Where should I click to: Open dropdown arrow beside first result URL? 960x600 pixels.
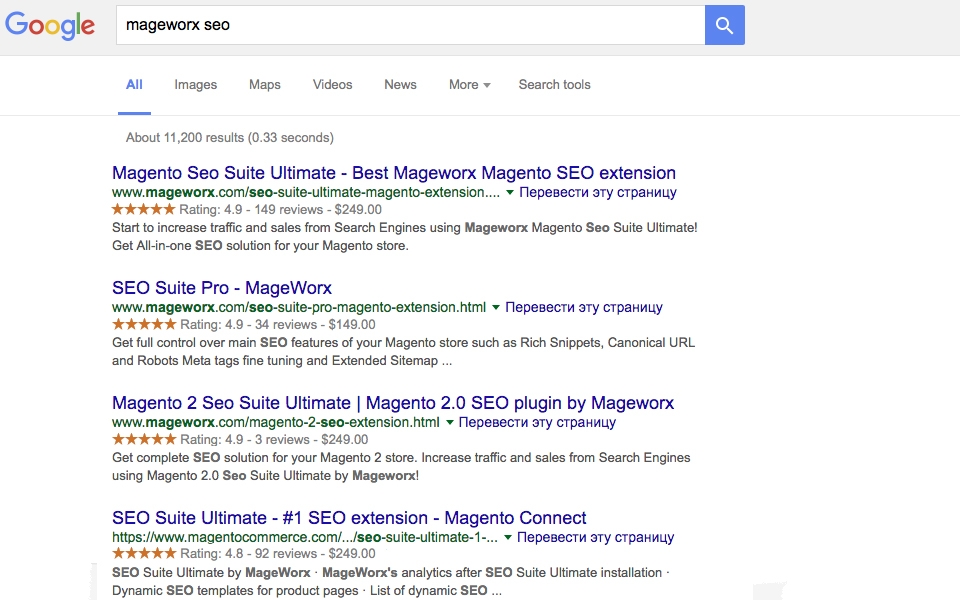pyautogui.click(x=509, y=193)
